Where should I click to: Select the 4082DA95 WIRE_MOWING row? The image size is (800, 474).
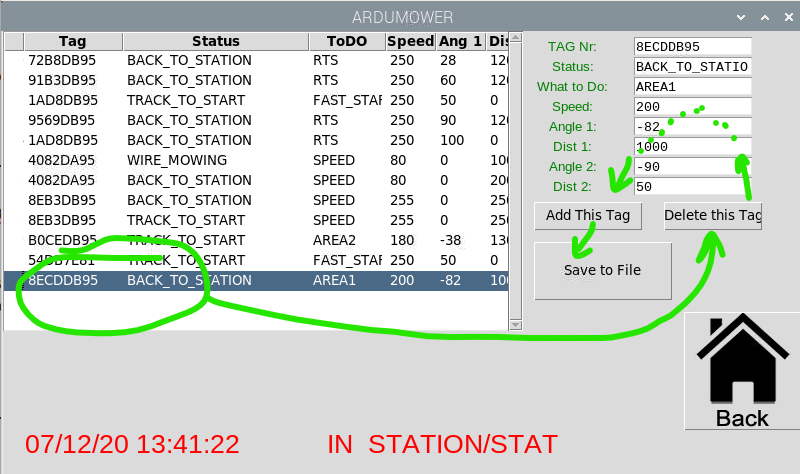click(x=256, y=160)
